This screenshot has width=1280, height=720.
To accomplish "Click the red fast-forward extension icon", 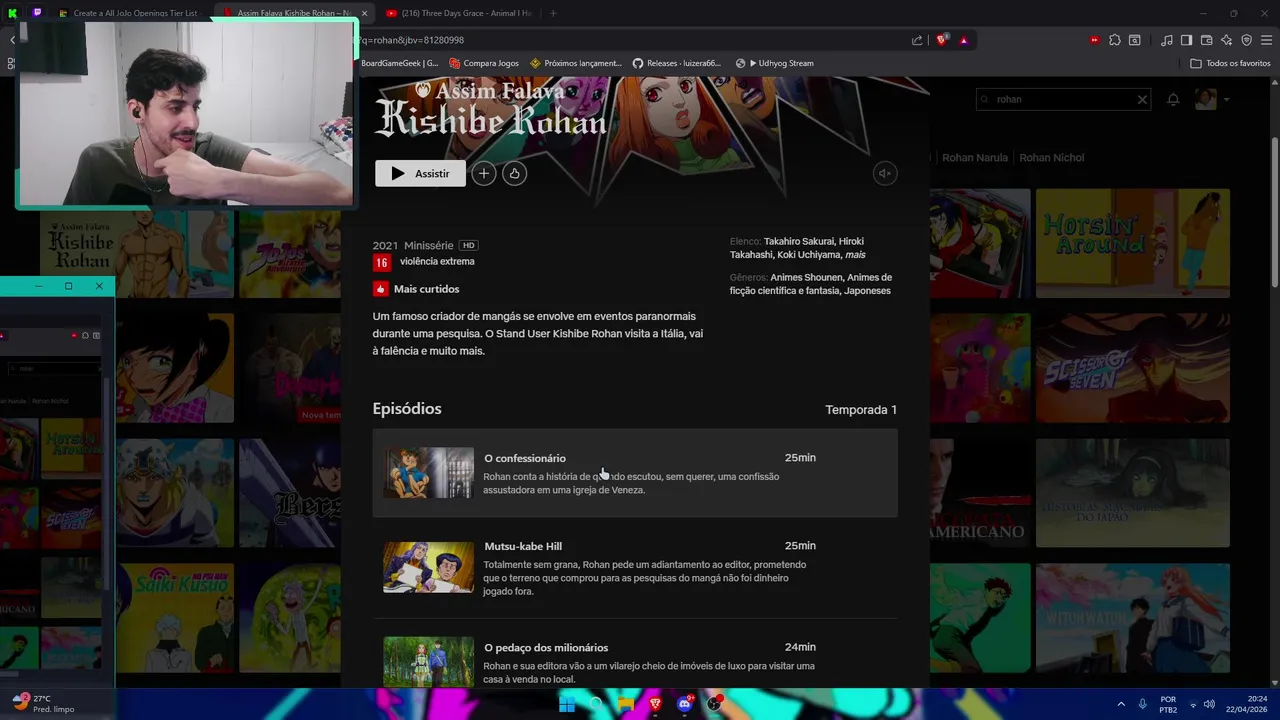I will (1095, 40).
